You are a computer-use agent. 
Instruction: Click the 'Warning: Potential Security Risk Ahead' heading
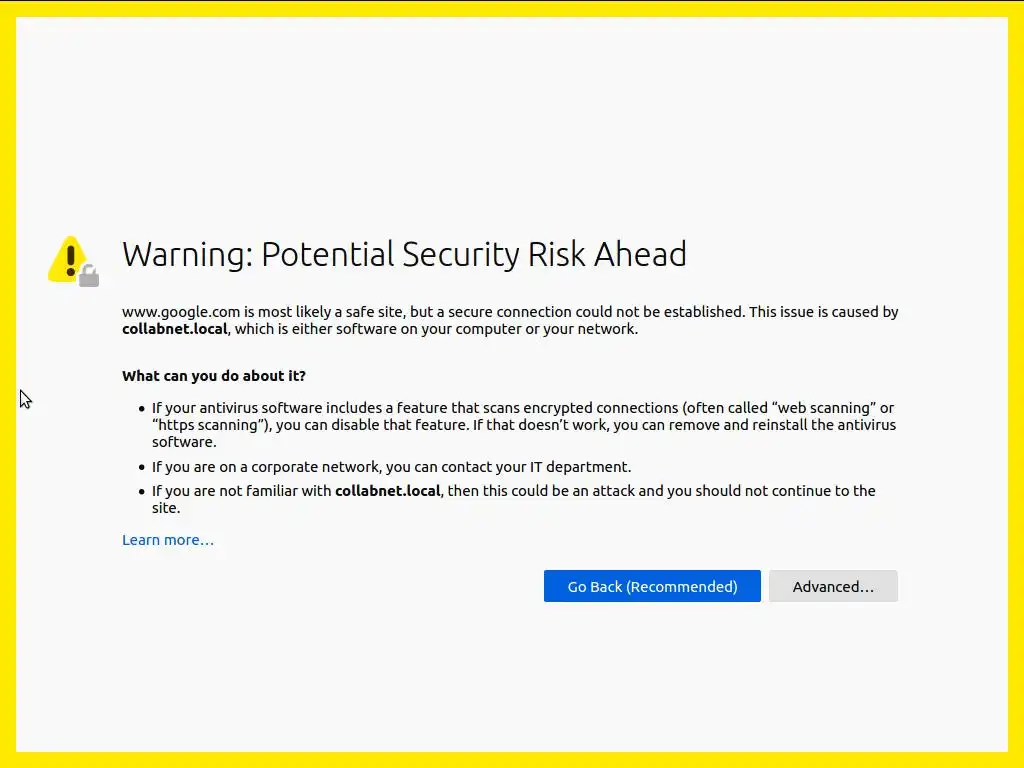point(404,254)
